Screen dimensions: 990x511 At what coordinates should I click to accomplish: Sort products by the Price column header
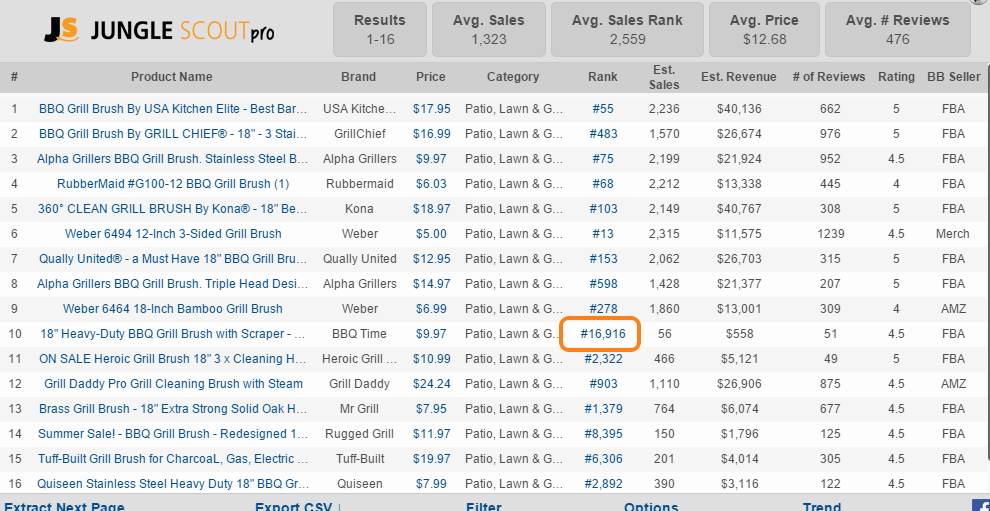click(x=431, y=77)
